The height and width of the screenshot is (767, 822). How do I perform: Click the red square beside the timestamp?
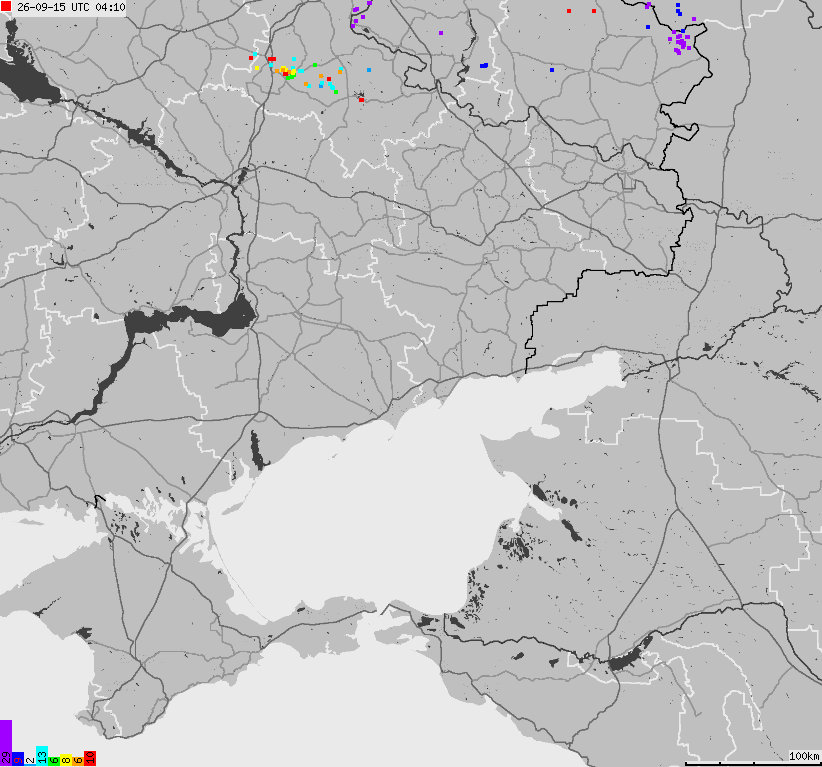click(6, 7)
